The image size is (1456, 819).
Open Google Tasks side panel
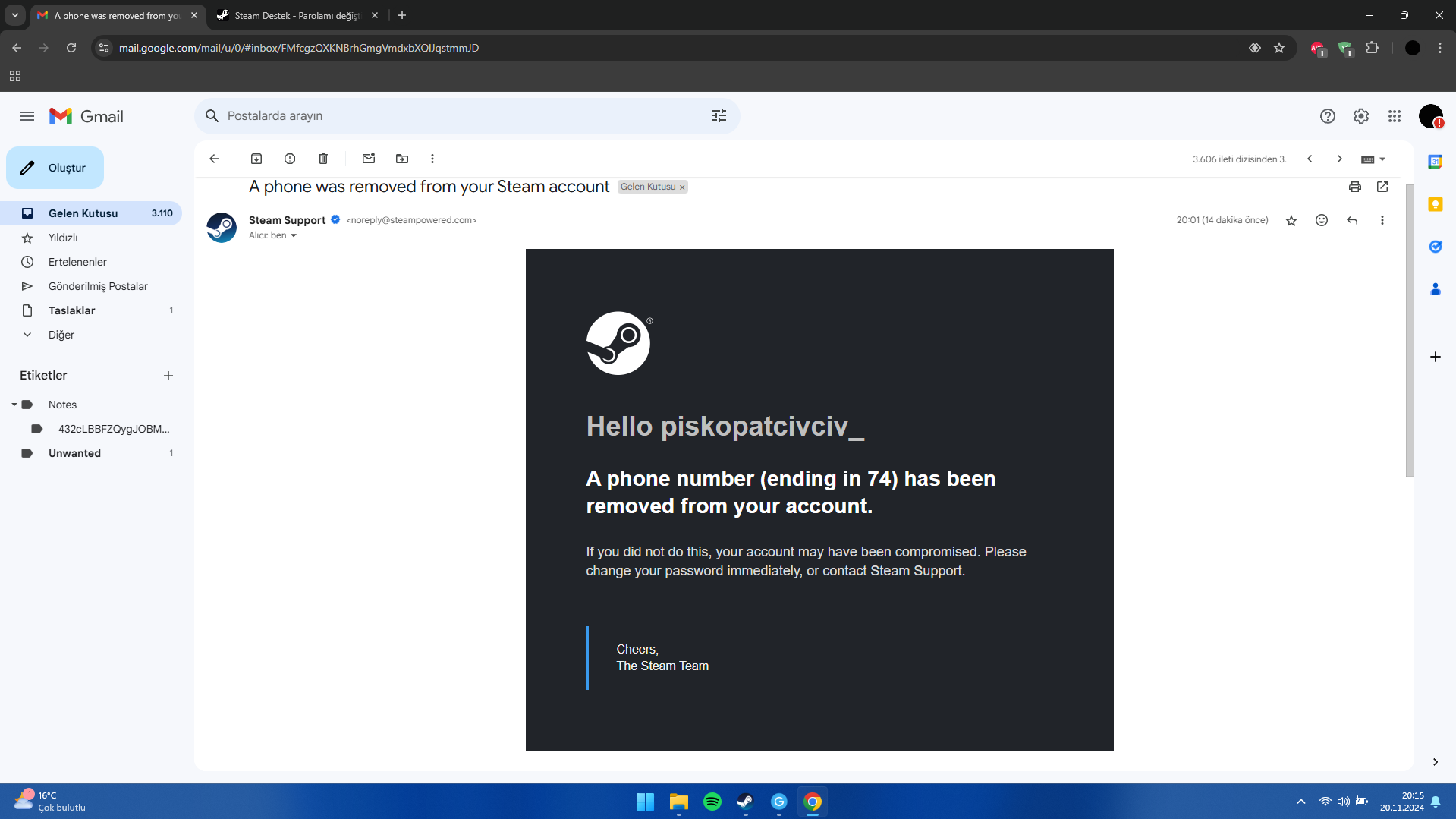[x=1436, y=247]
